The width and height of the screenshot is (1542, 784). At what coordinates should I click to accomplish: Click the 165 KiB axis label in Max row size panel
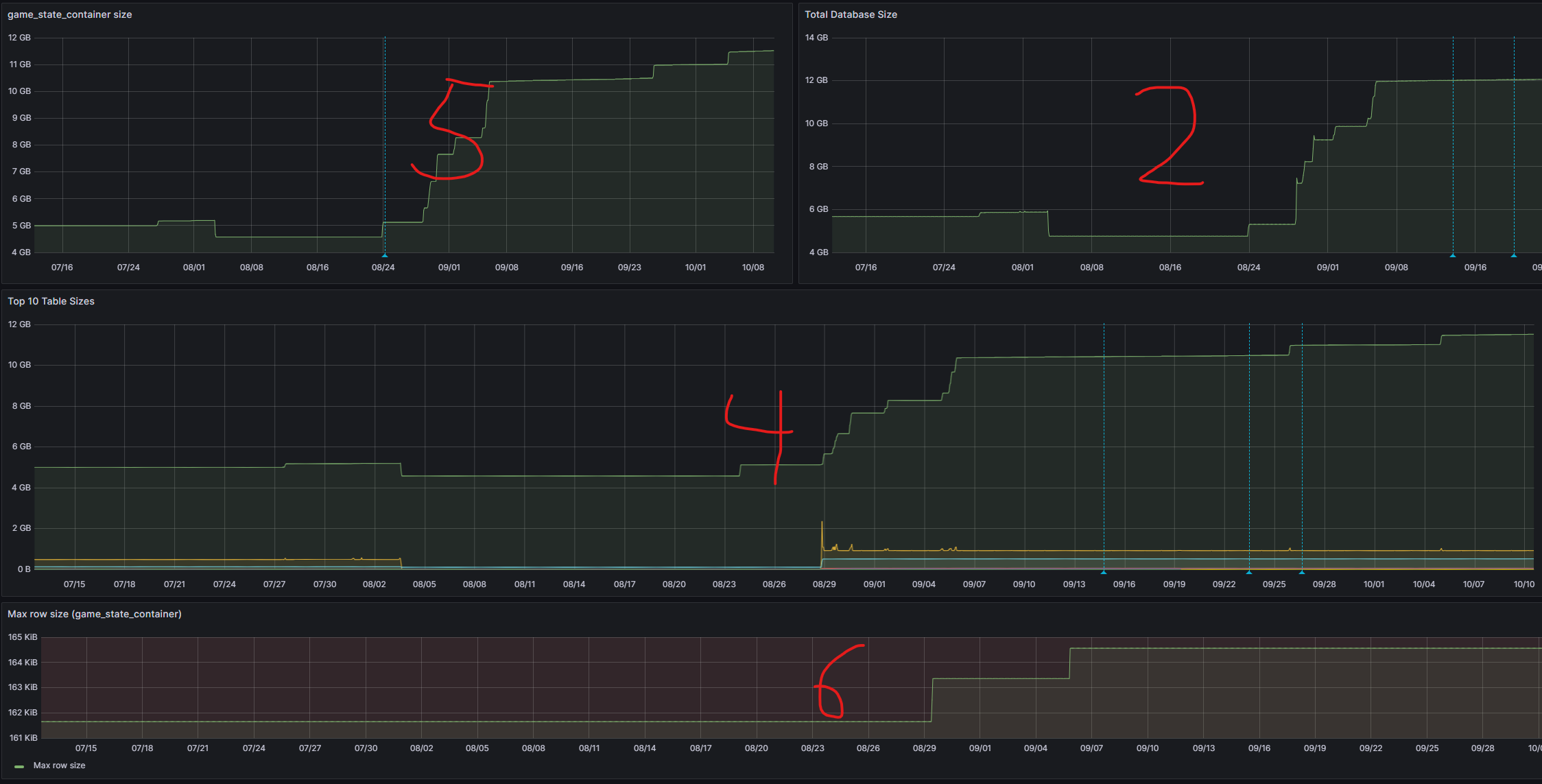coord(22,637)
